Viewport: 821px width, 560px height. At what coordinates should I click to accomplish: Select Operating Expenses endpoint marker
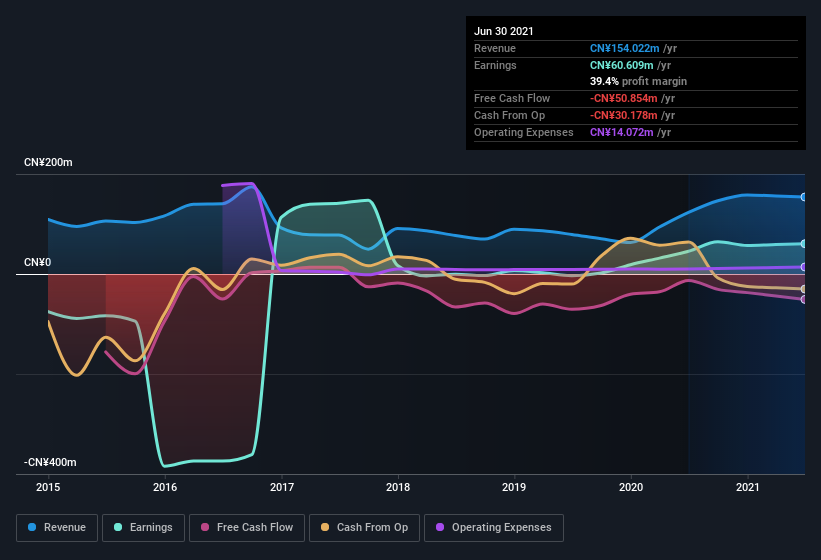click(804, 267)
